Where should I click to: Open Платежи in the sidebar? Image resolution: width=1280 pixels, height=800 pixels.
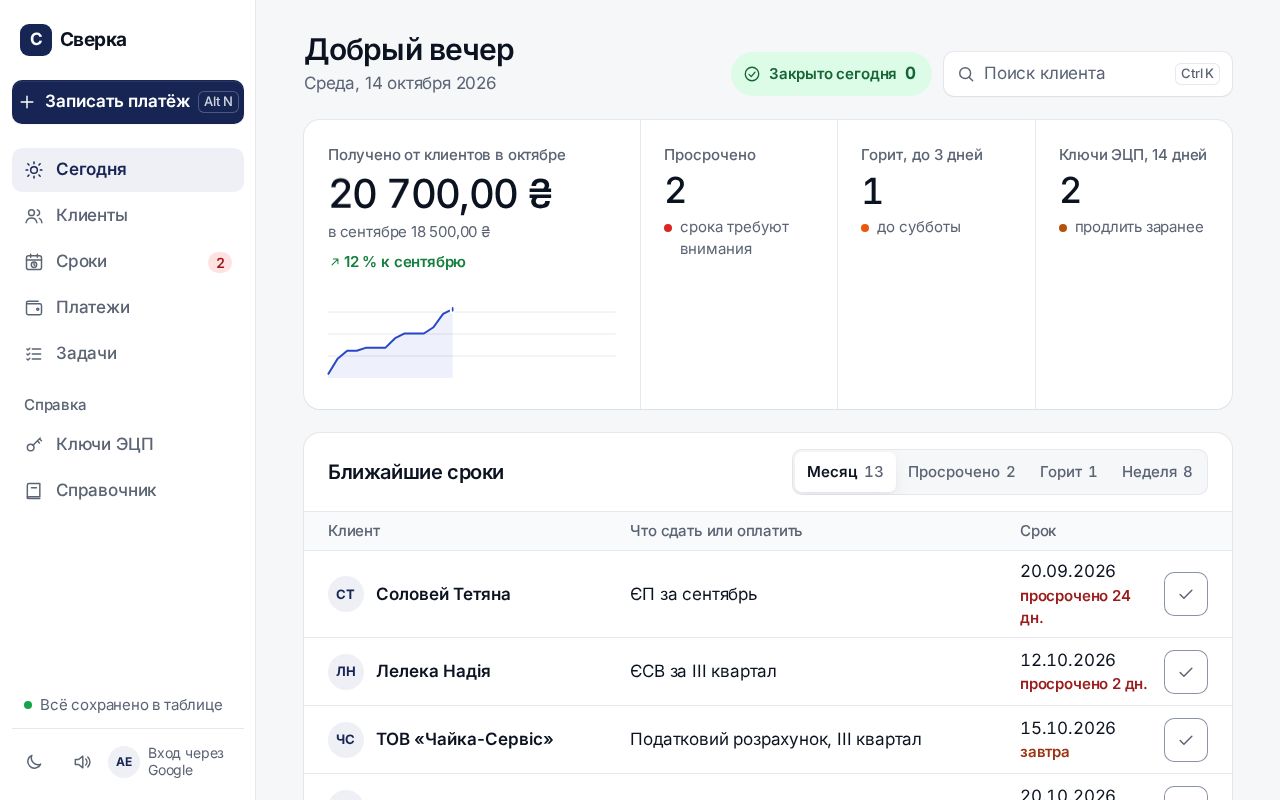click(128, 308)
